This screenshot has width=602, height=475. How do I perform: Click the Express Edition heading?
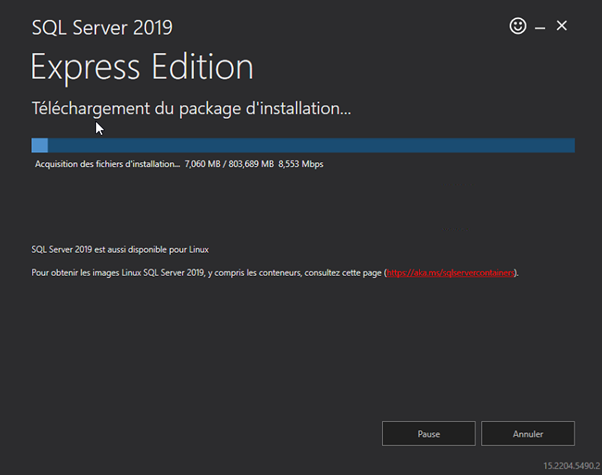142,67
